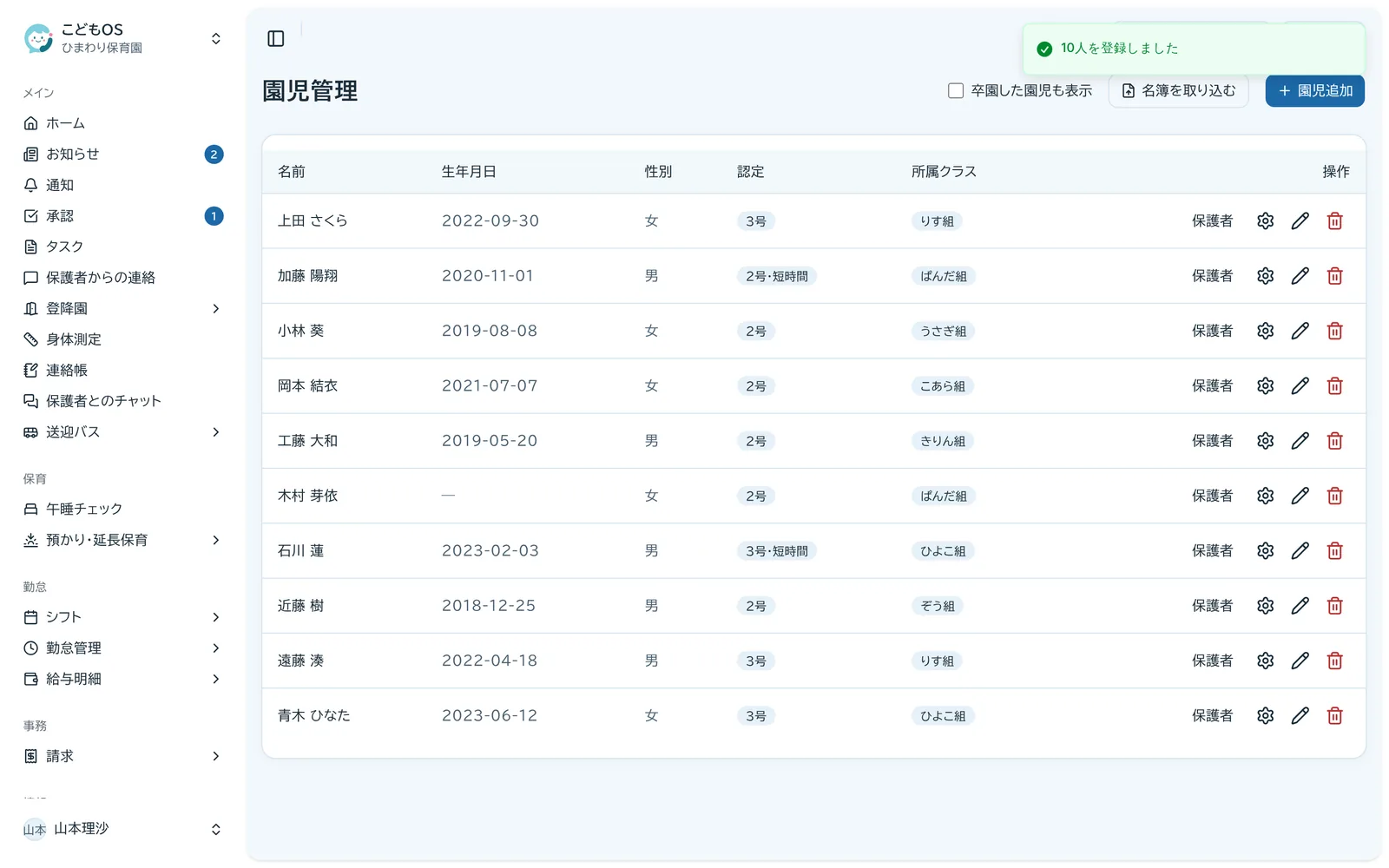Open お知らせ in the sidebar
1389x868 pixels.
coord(123,154)
